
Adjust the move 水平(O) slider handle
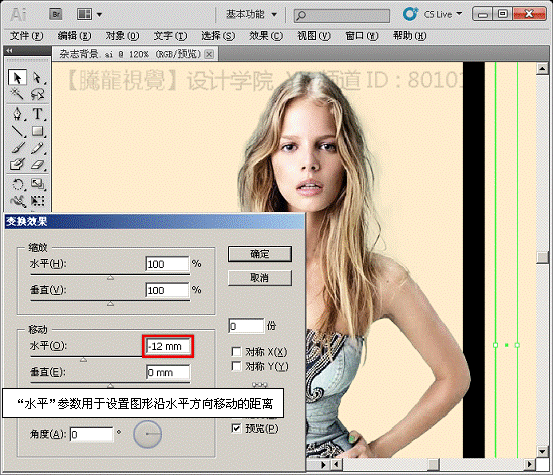click(x=83, y=360)
